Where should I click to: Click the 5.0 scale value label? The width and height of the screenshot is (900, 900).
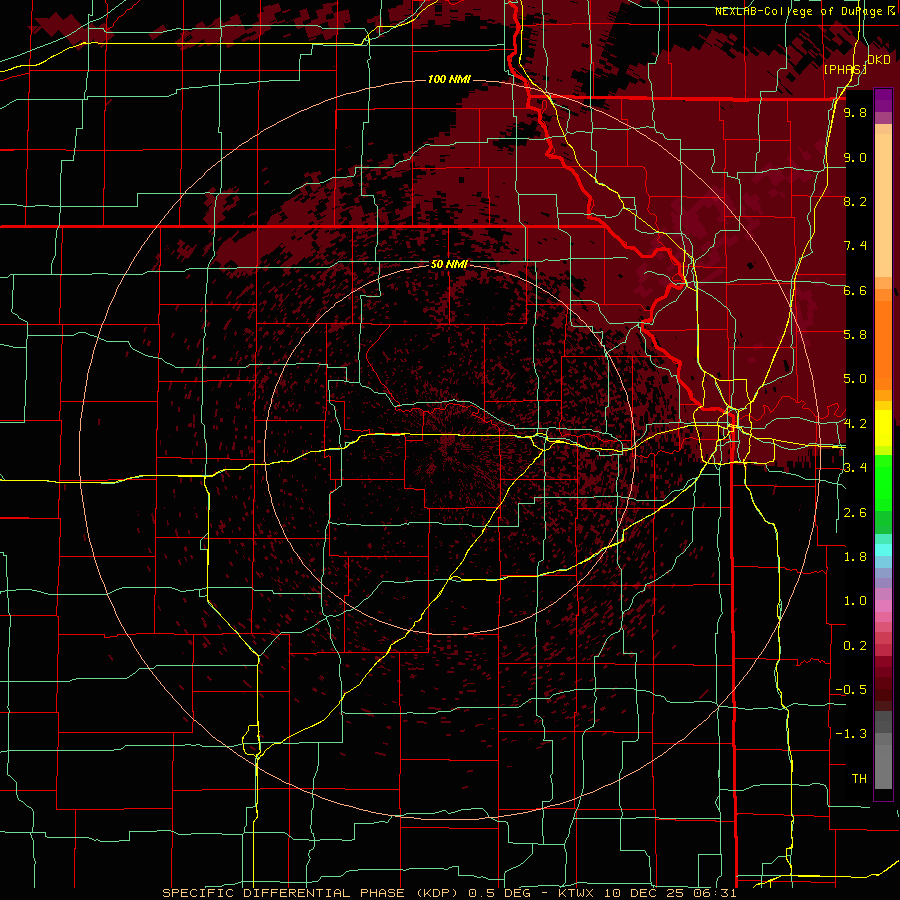tap(855, 379)
